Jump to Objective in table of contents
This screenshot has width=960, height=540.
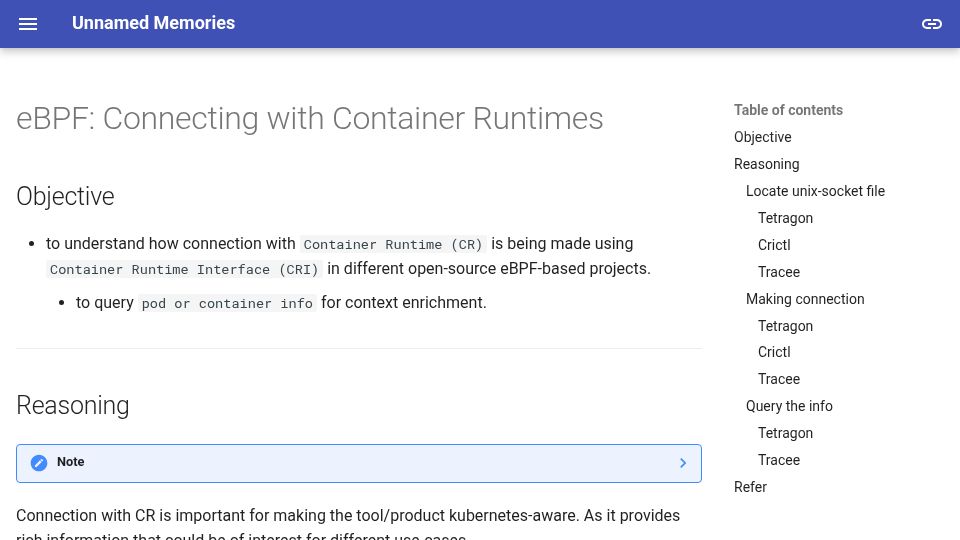(762, 137)
